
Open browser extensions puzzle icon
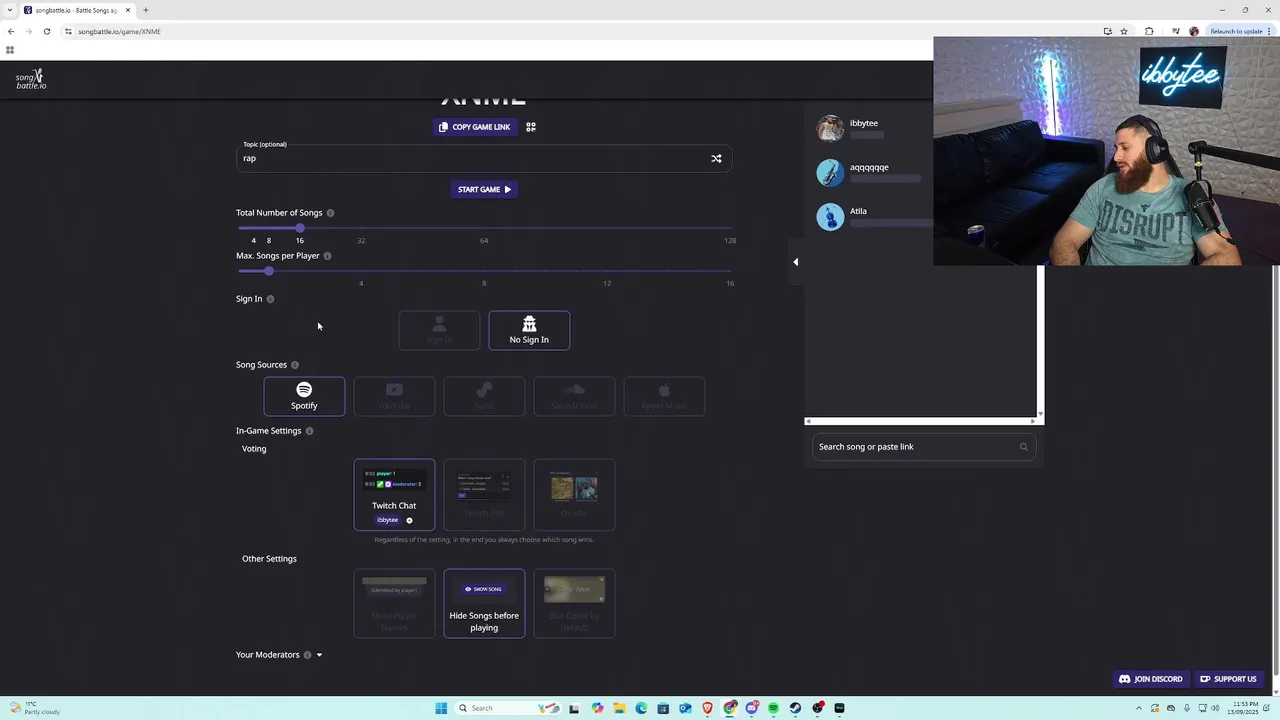1149,31
